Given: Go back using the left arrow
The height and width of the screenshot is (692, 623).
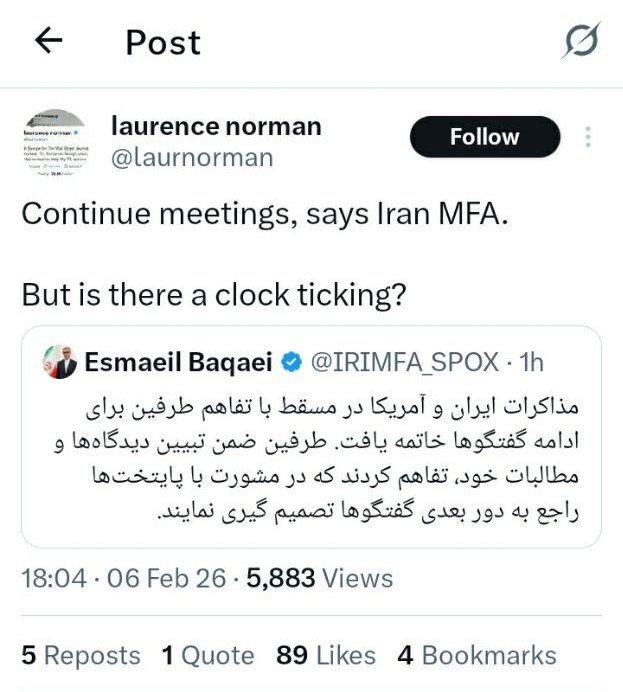Looking at the screenshot, I should pos(48,41).
